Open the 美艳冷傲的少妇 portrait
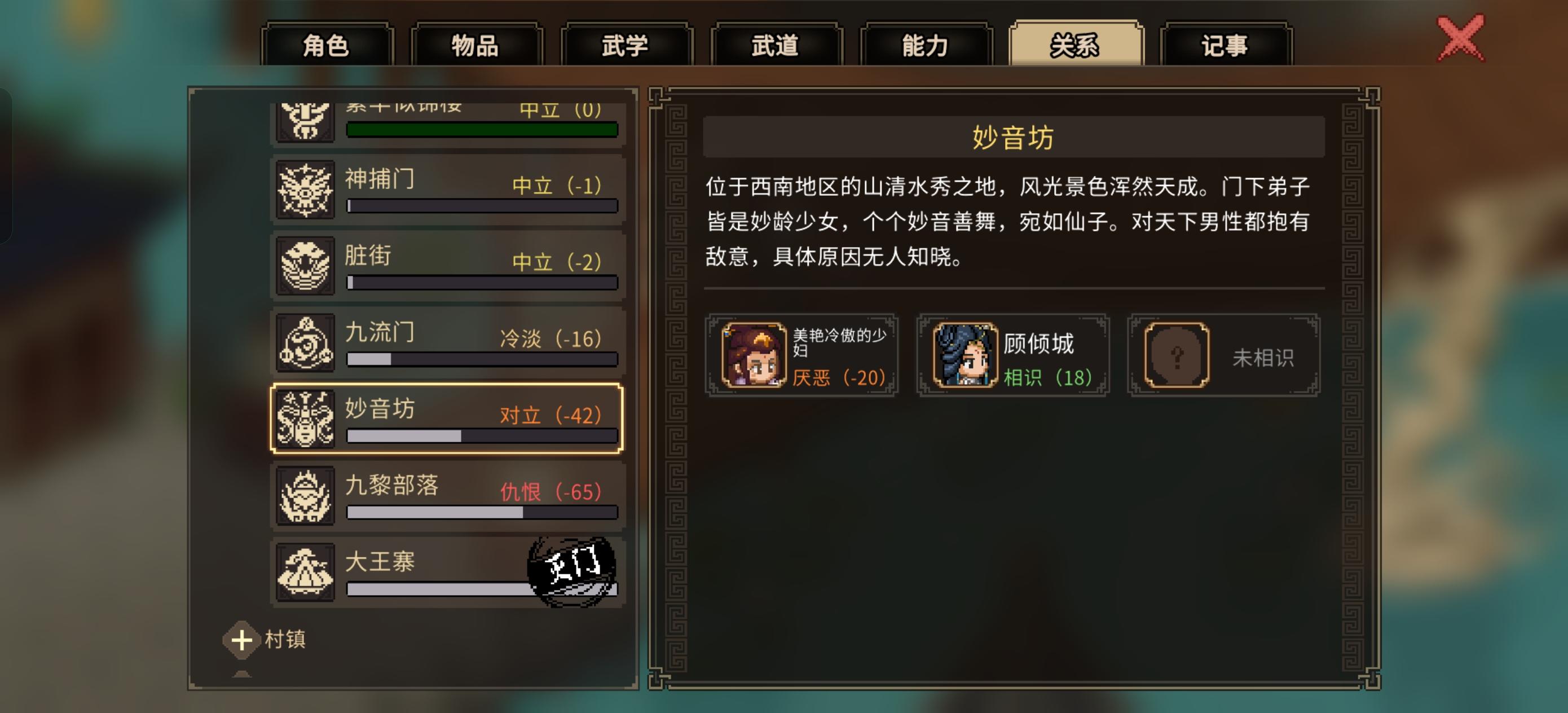 coord(754,355)
